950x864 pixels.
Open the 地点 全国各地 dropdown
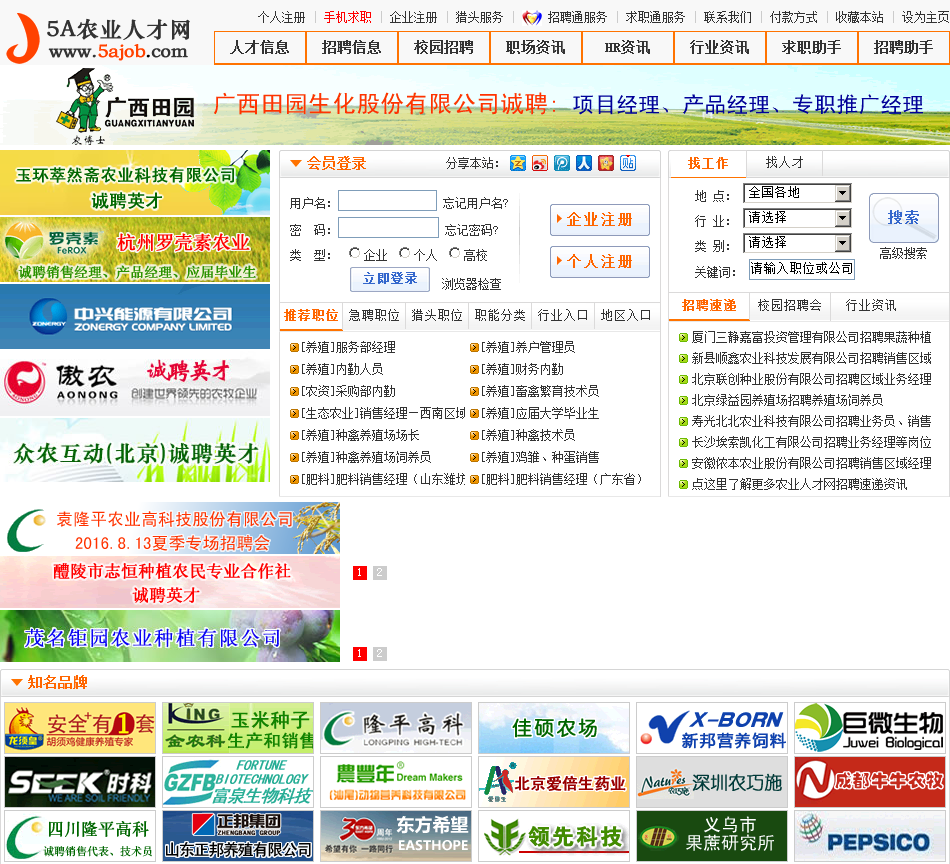coord(797,193)
